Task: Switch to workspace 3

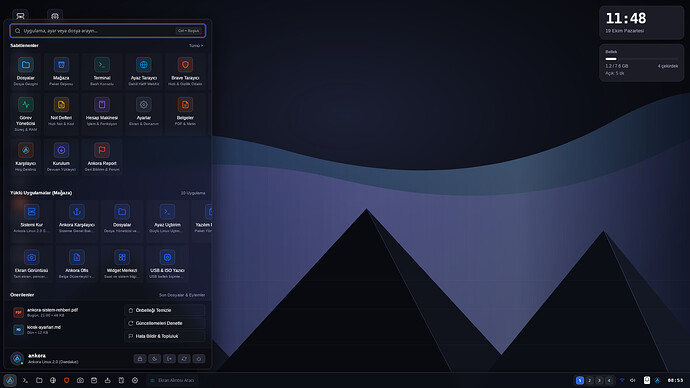Action: pyautogui.click(x=599, y=381)
